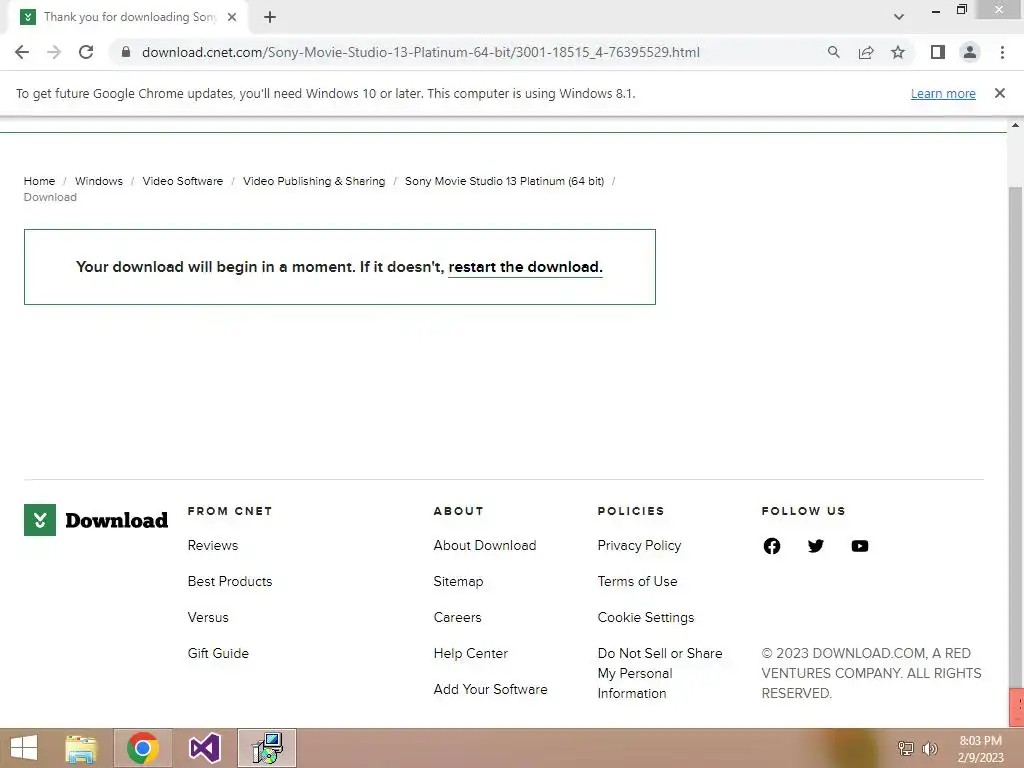Click the green Download logo
Viewport: 1024px width, 768px height.
tap(96, 520)
